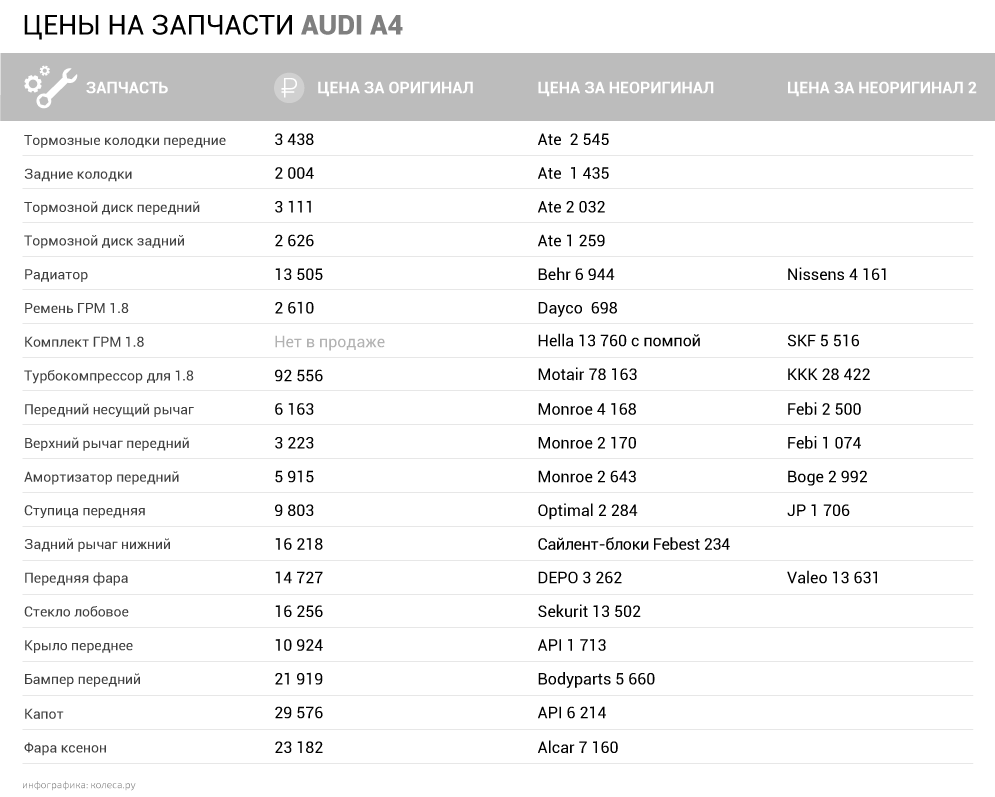Click the ruble symbol icon
The width and height of the screenshot is (995, 797).
click(288, 87)
